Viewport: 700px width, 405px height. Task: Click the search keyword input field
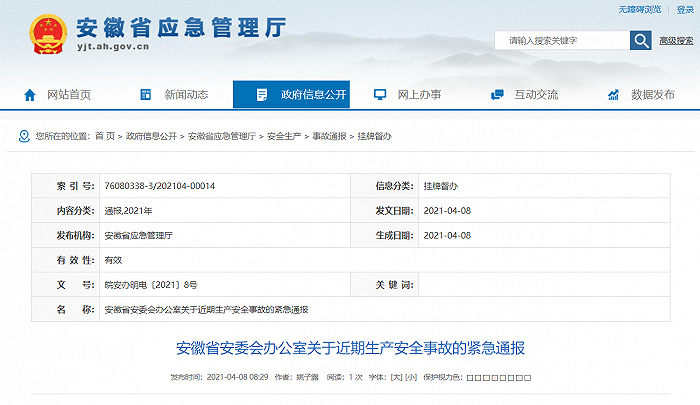[562, 41]
